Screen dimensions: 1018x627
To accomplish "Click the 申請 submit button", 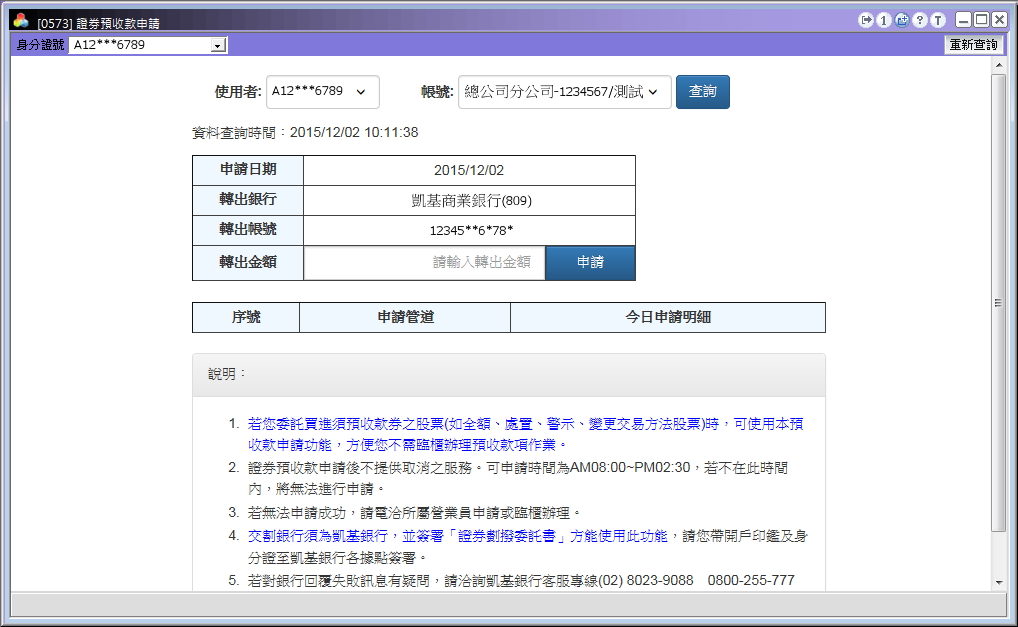I will (590, 263).
